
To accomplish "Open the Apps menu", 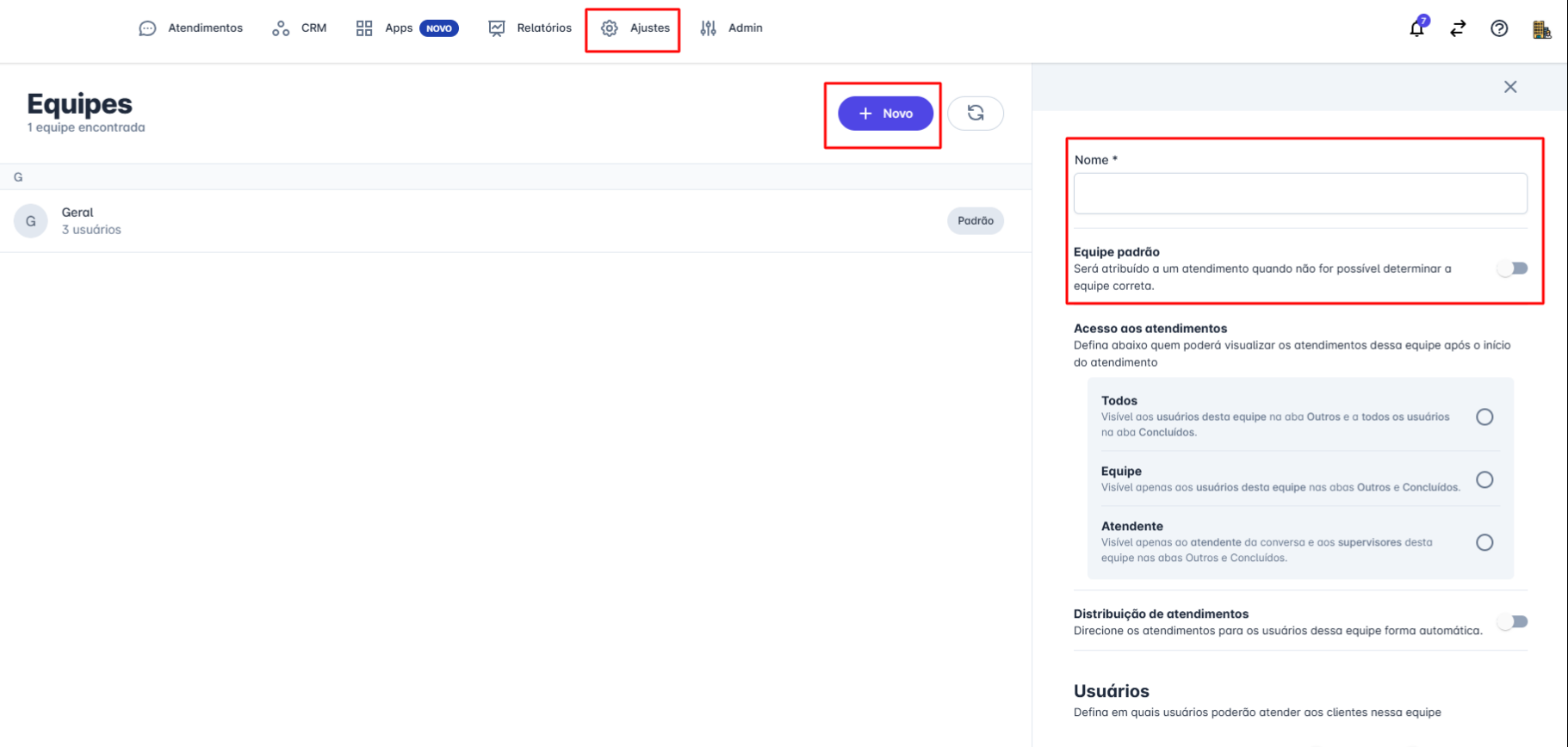I will 398,28.
